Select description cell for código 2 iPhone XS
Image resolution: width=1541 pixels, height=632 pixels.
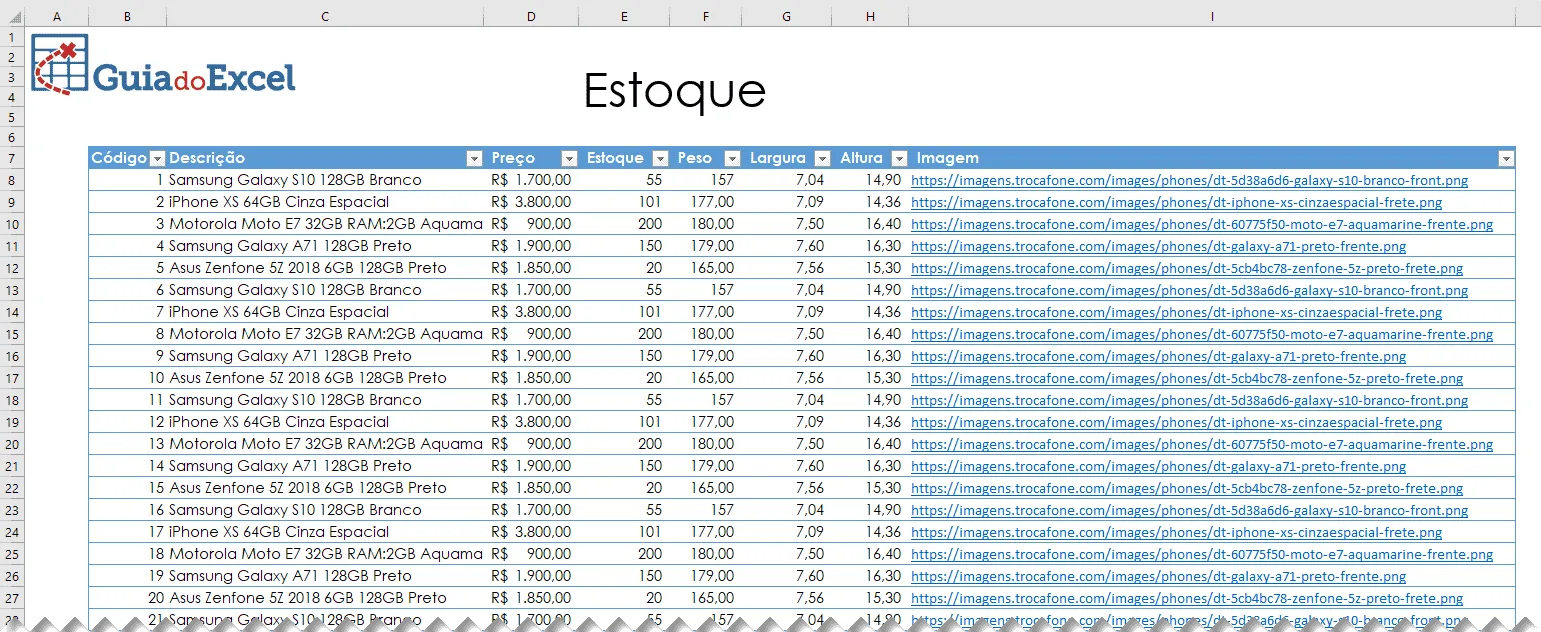coord(325,202)
